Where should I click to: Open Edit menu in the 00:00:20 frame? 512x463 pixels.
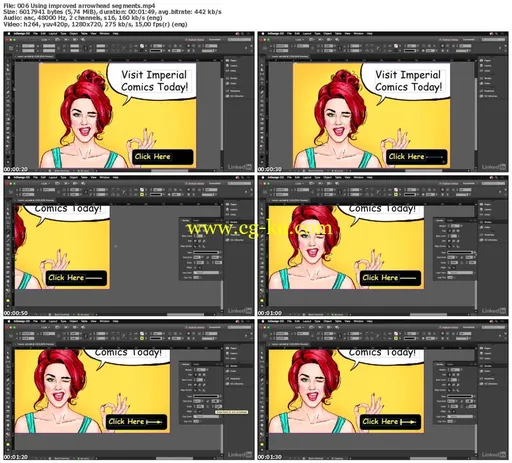click(43, 34)
